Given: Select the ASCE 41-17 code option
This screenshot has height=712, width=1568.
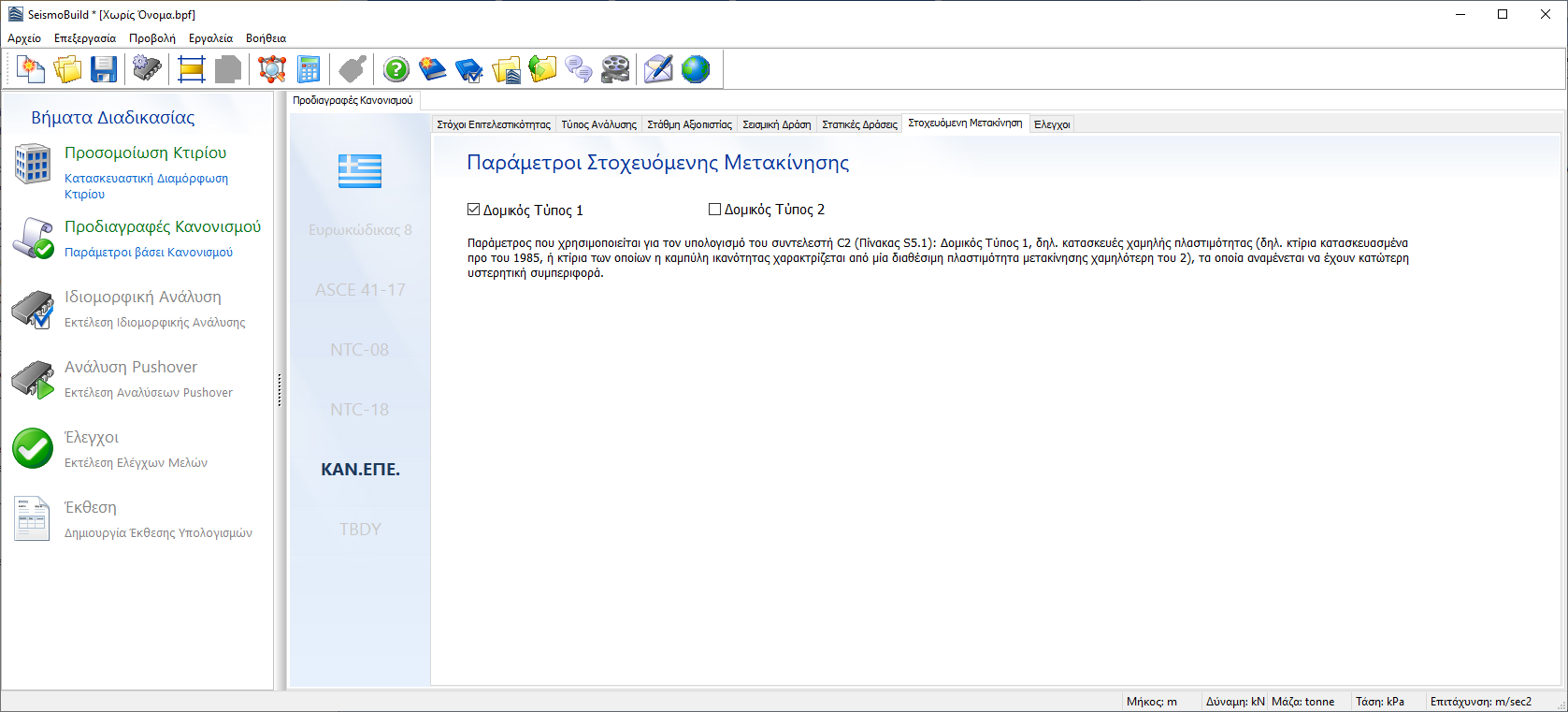Looking at the screenshot, I should tap(360, 290).
